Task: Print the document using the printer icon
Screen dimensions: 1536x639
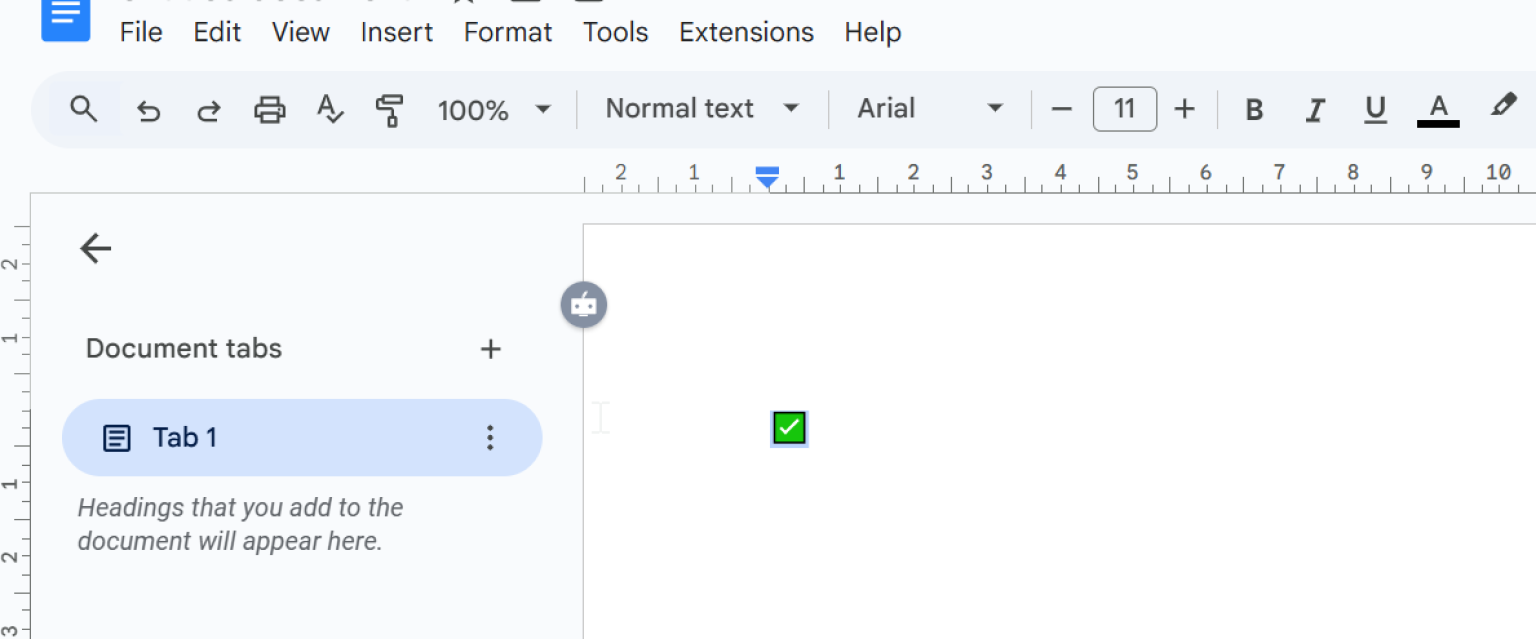Action: pos(269,109)
